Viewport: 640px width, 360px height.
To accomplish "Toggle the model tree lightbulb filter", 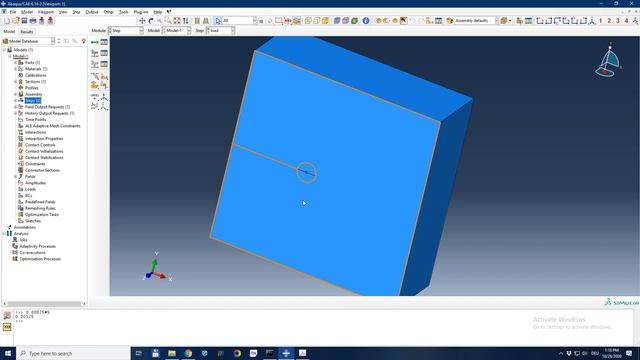I will coord(84,41).
